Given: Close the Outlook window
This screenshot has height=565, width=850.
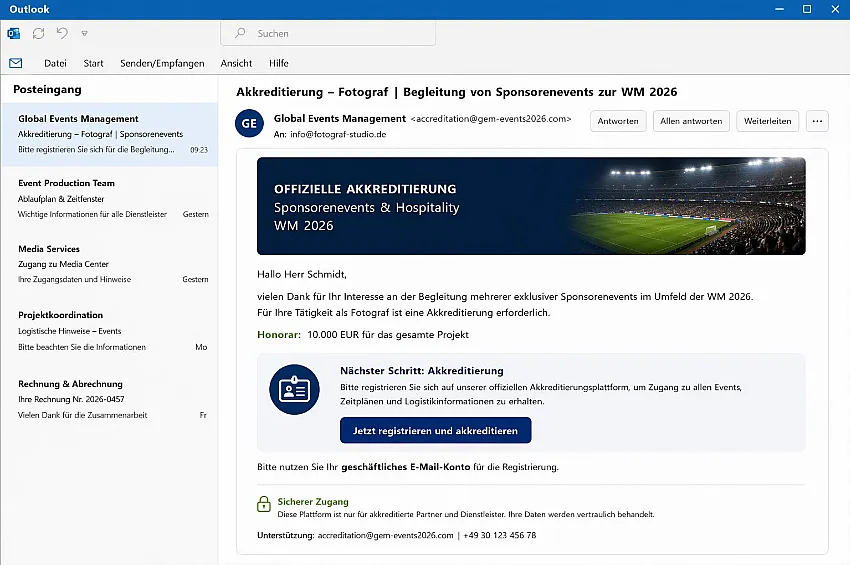Looking at the screenshot, I should click(835, 9).
